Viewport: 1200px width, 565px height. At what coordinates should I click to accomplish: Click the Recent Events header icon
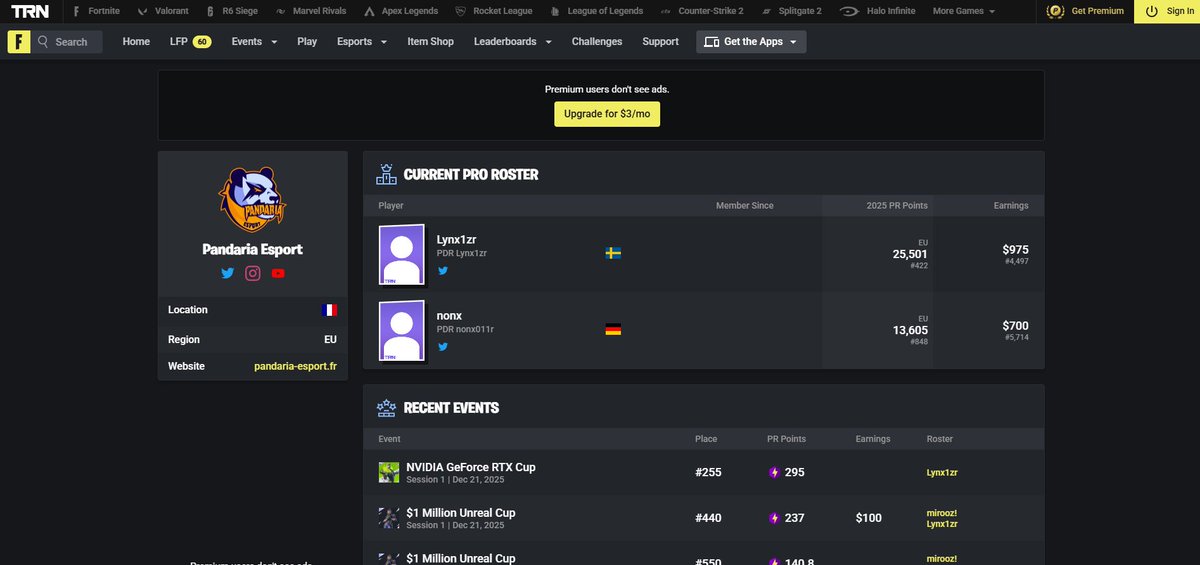click(x=386, y=408)
